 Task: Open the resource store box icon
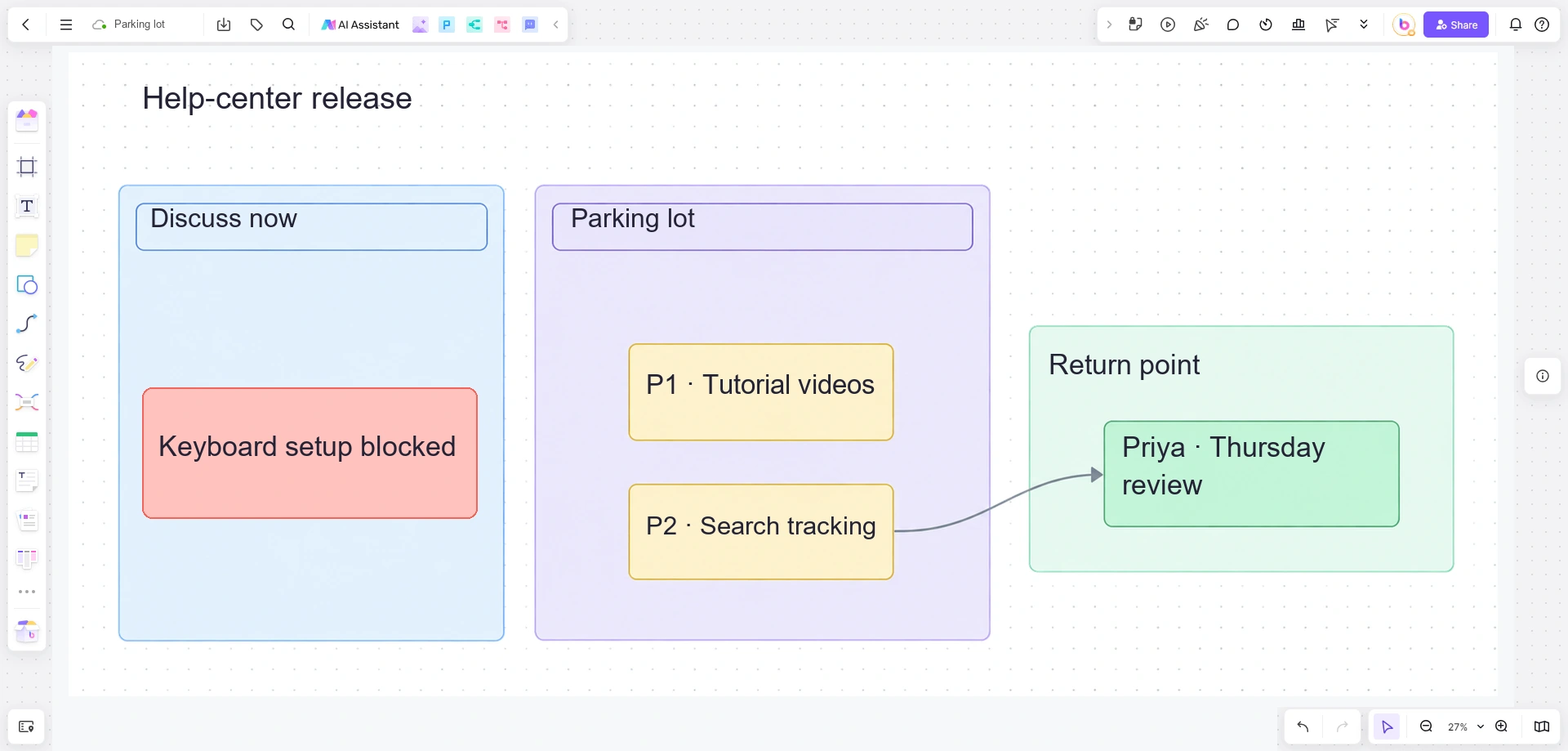pyautogui.click(x=27, y=631)
